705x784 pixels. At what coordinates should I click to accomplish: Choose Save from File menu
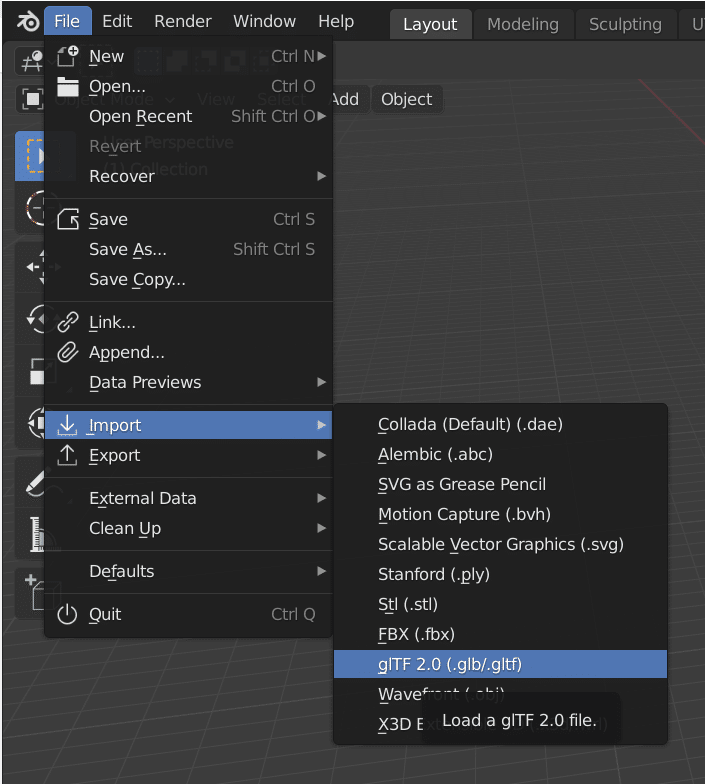tap(188, 219)
